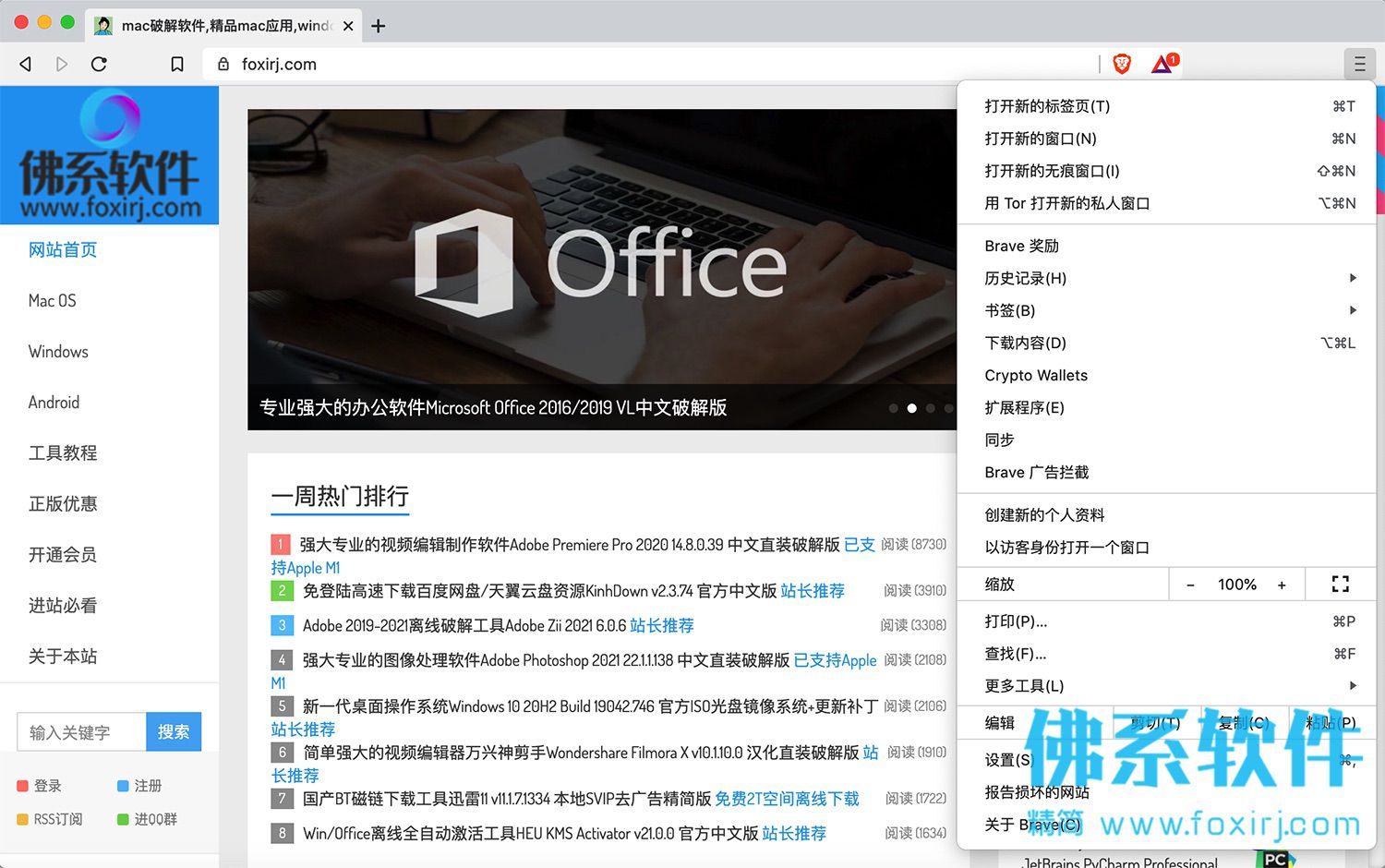The image size is (1385, 868).
Task: Select the second carousel dot indicator
Action: click(911, 408)
